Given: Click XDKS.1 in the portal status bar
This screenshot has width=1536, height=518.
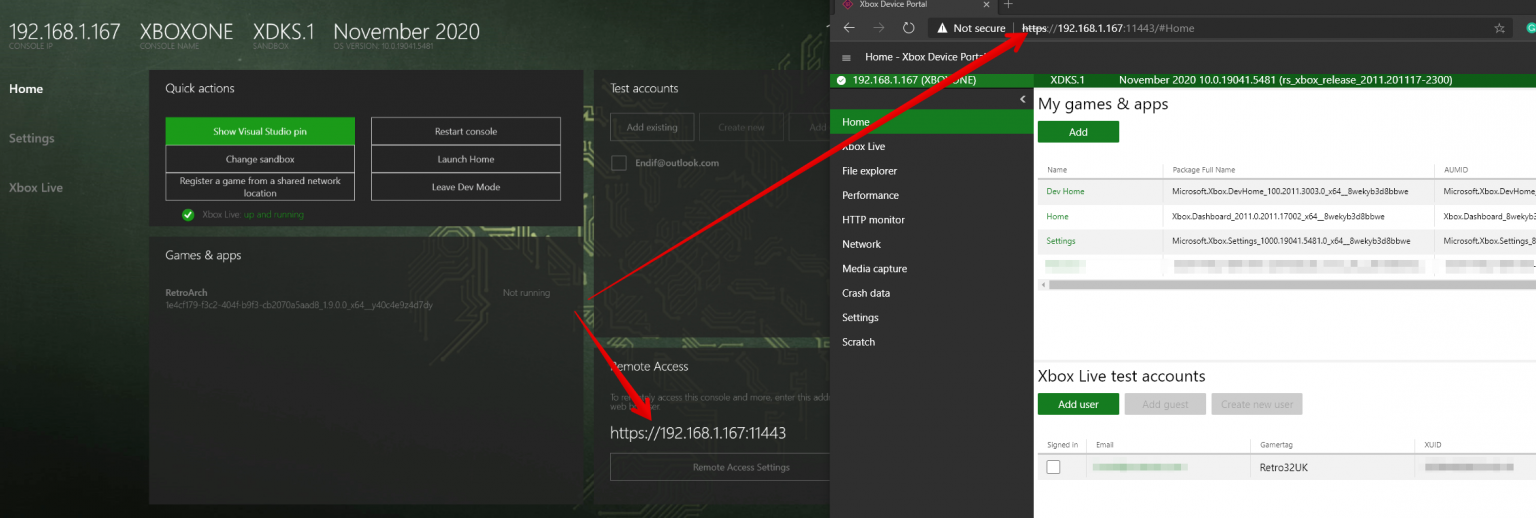Looking at the screenshot, I should click(x=1067, y=80).
